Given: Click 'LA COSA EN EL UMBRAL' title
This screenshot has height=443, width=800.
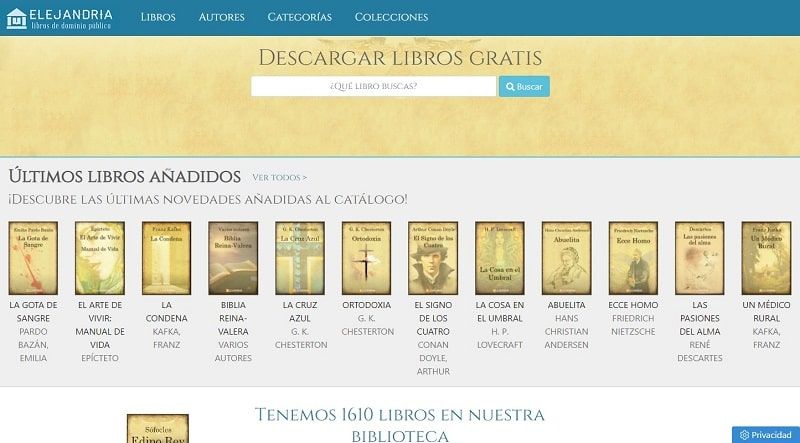Looking at the screenshot, I should pyautogui.click(x=500, y=311).
